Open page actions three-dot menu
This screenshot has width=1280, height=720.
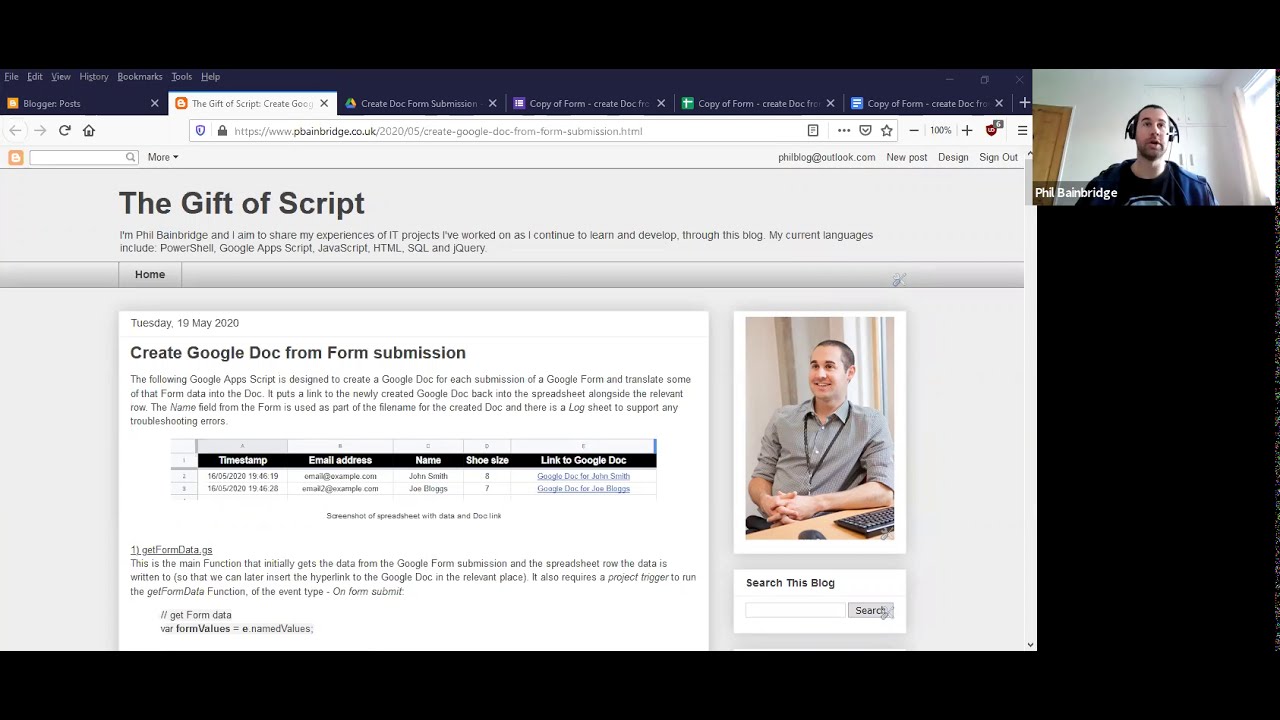point(844,131)
